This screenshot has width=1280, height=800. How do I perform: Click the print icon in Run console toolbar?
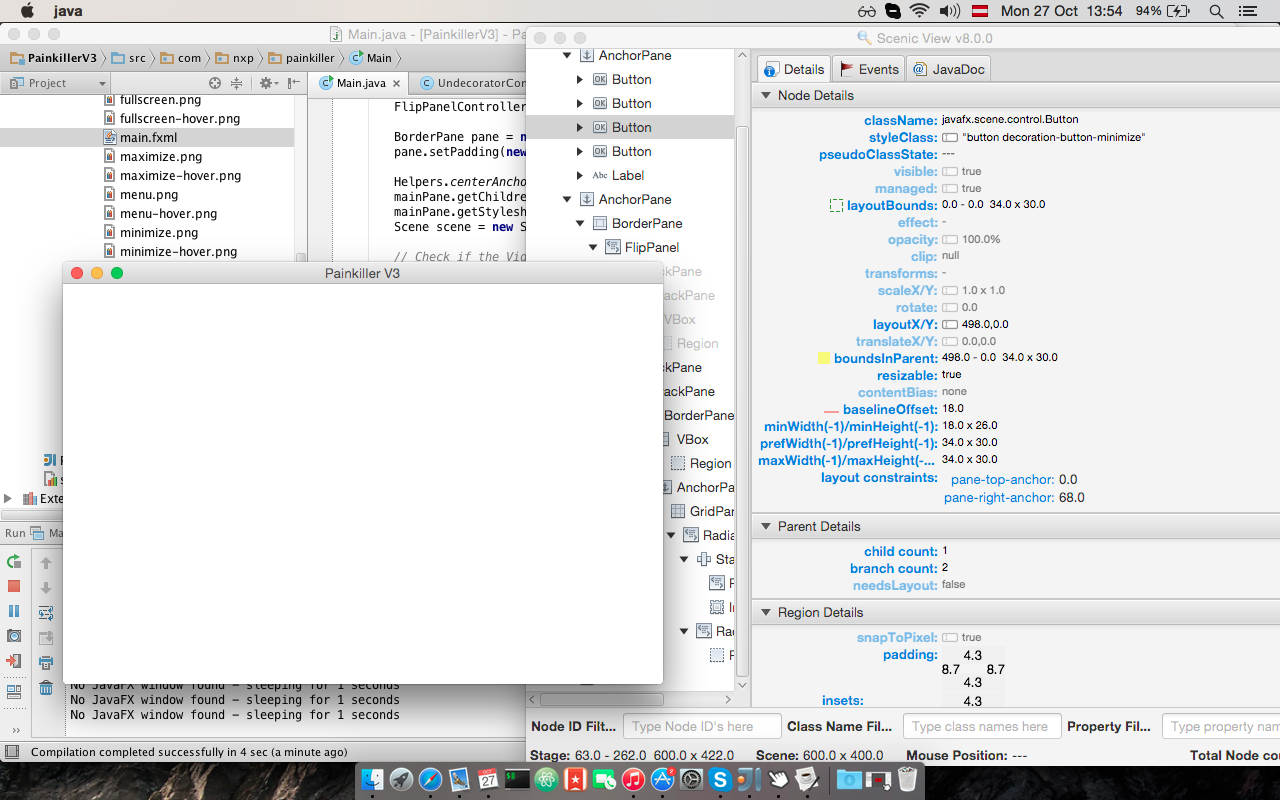[x=46, y=662]
